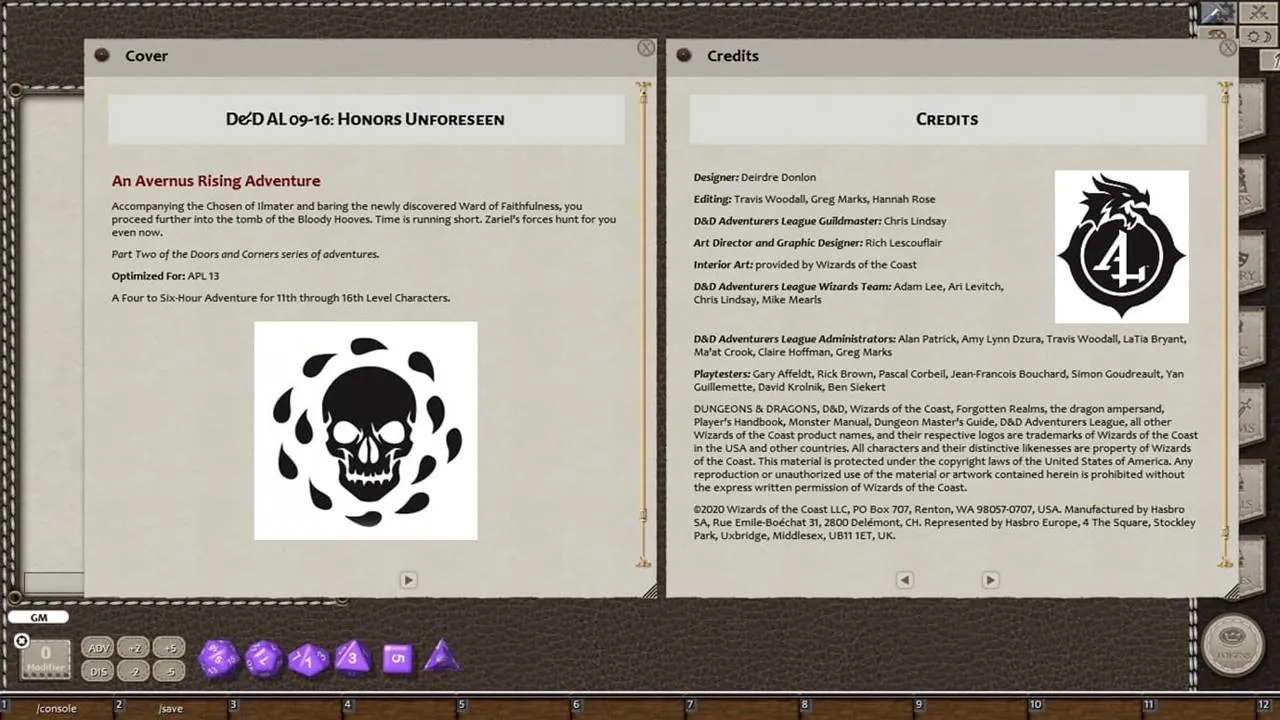Toggle the -2 modifier button
Screen dimensions: 1280x720
click(x=135, y=671)
